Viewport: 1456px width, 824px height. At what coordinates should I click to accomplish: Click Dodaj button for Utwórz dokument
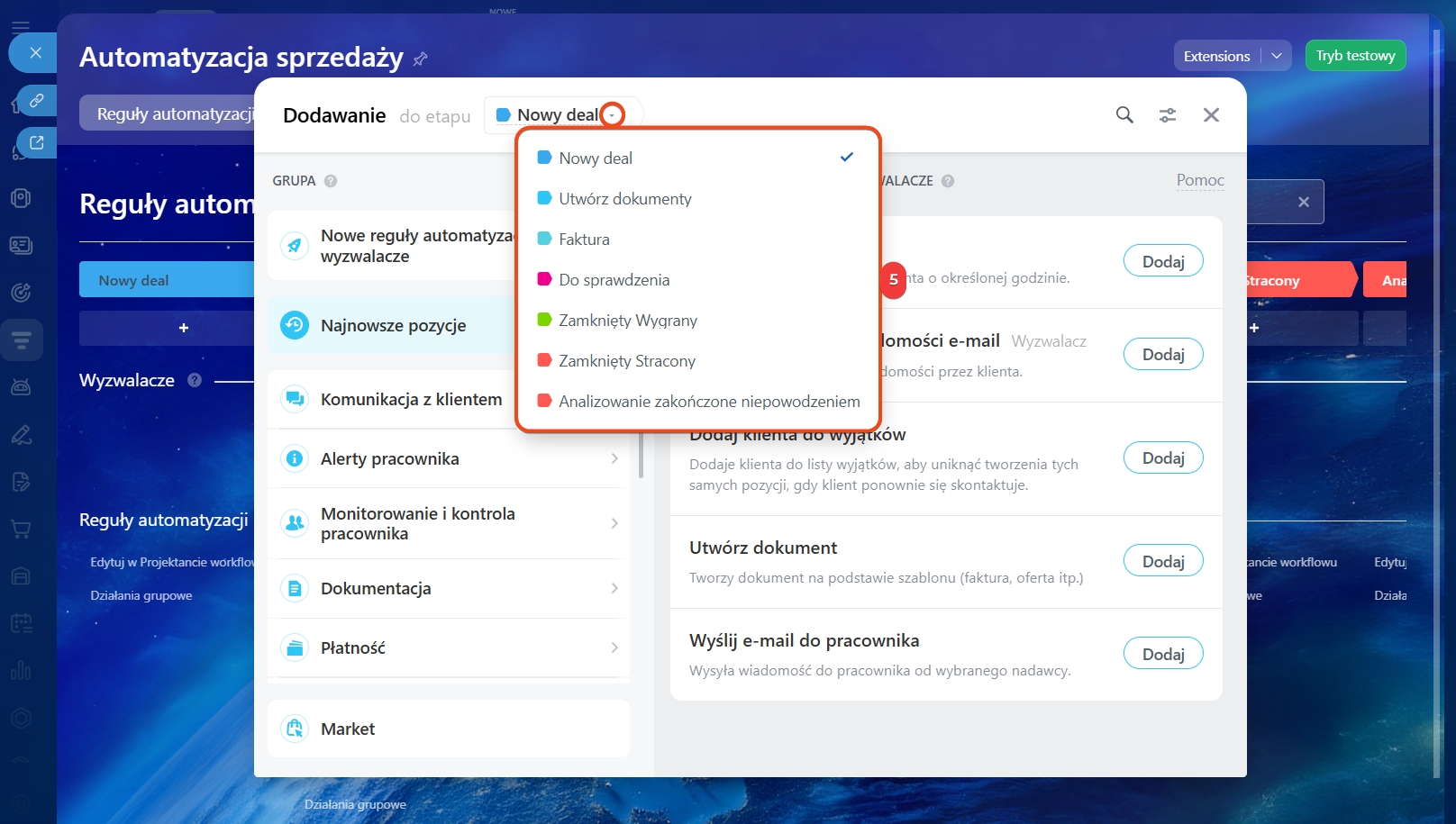1162,561
